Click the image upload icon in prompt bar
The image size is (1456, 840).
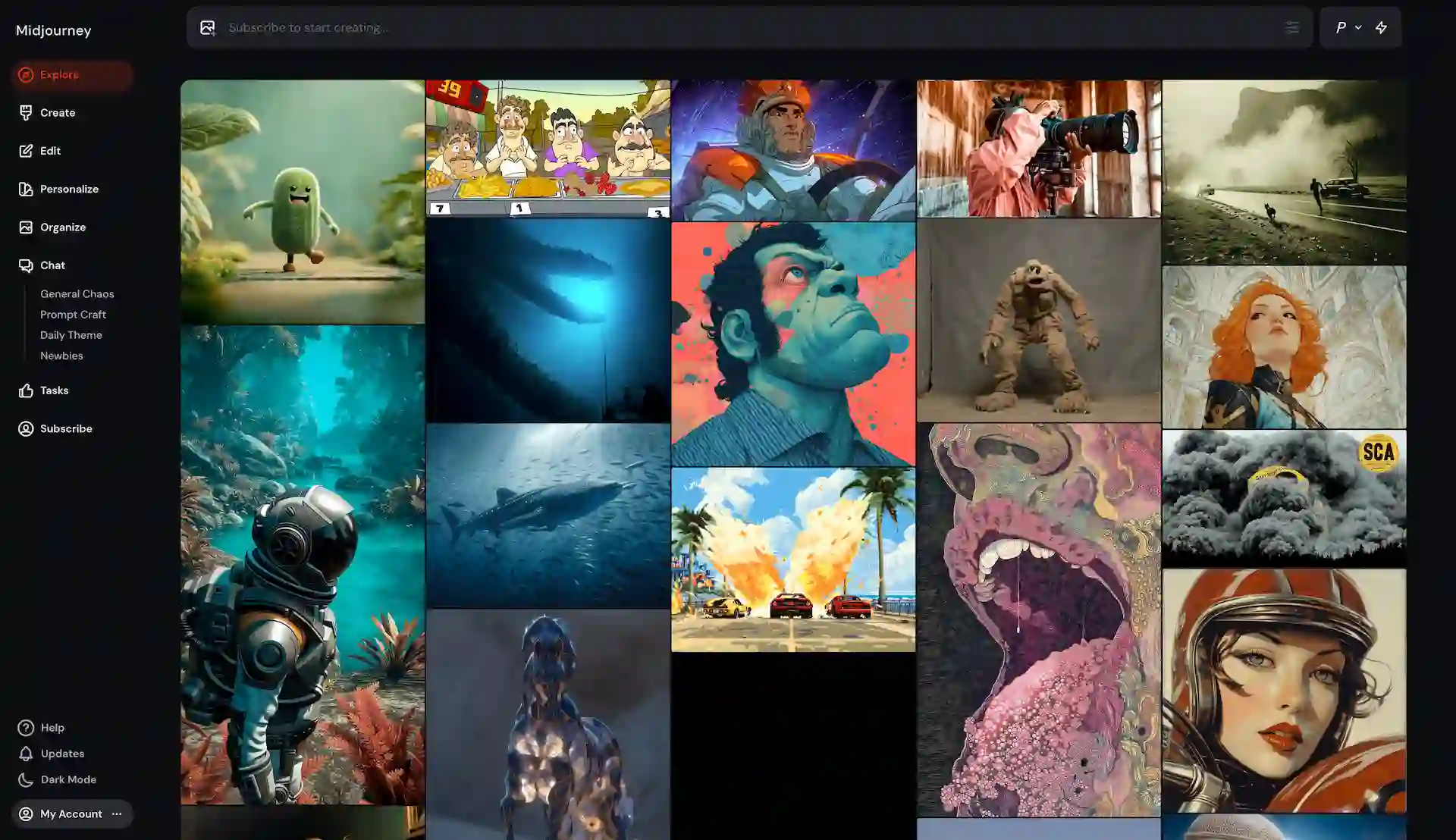[x=207, y=28]
